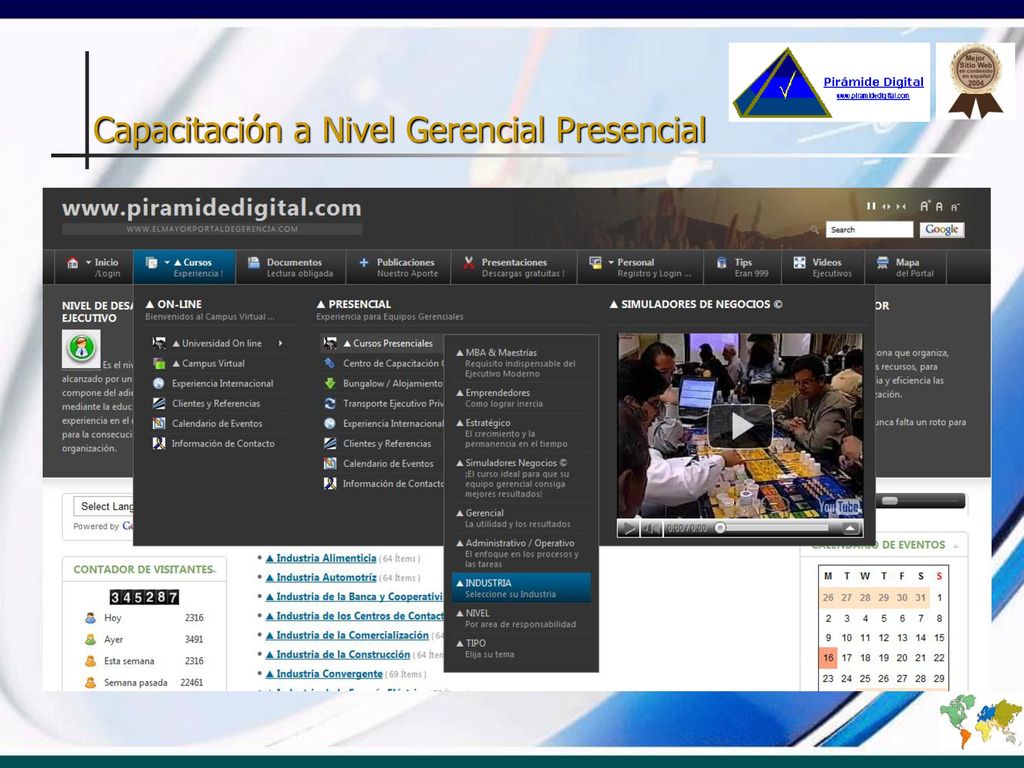Click the Presentaciones scissors icon
This screenshot has width=1024, height=768.
(x=468, y=263)
